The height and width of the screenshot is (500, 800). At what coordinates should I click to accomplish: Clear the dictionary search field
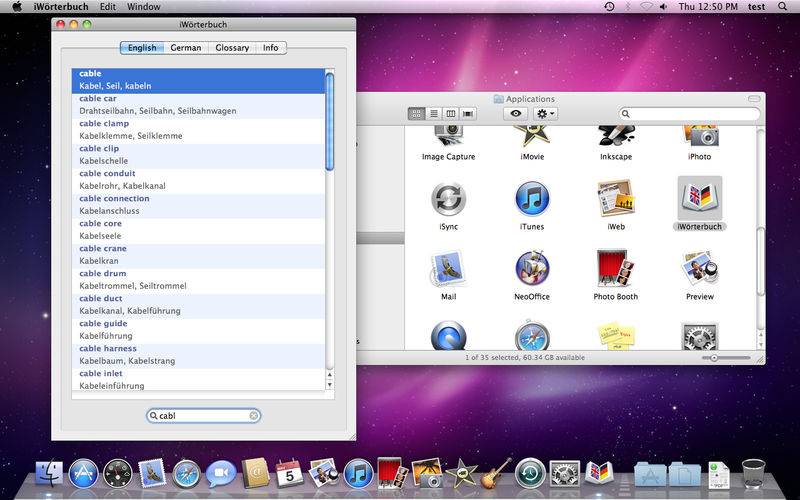click(x=254, y=416)
